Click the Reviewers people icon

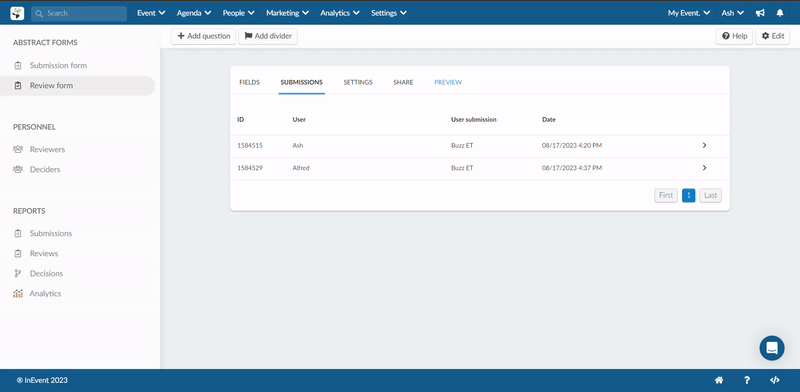click(18, 150)
